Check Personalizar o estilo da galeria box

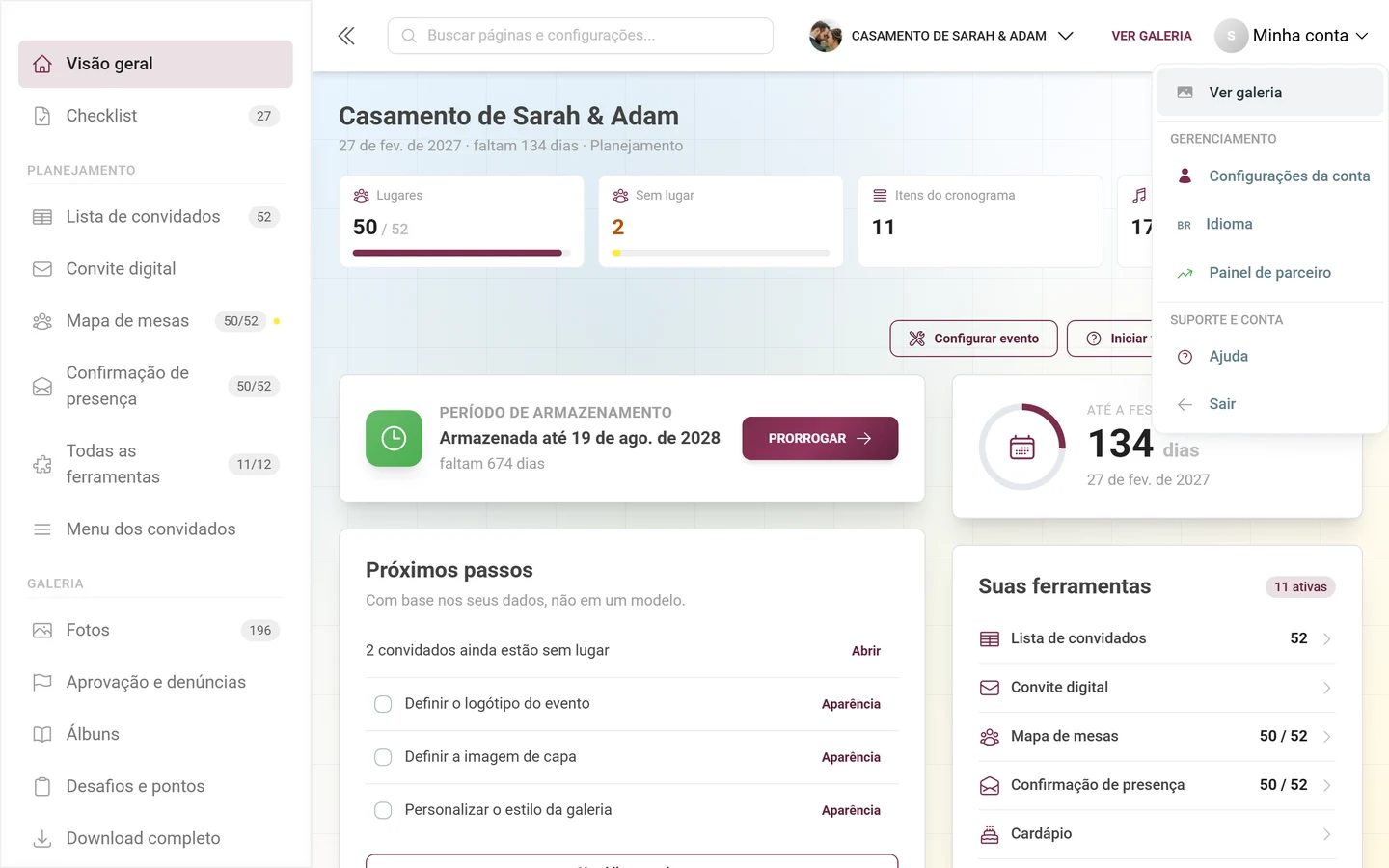383,810
